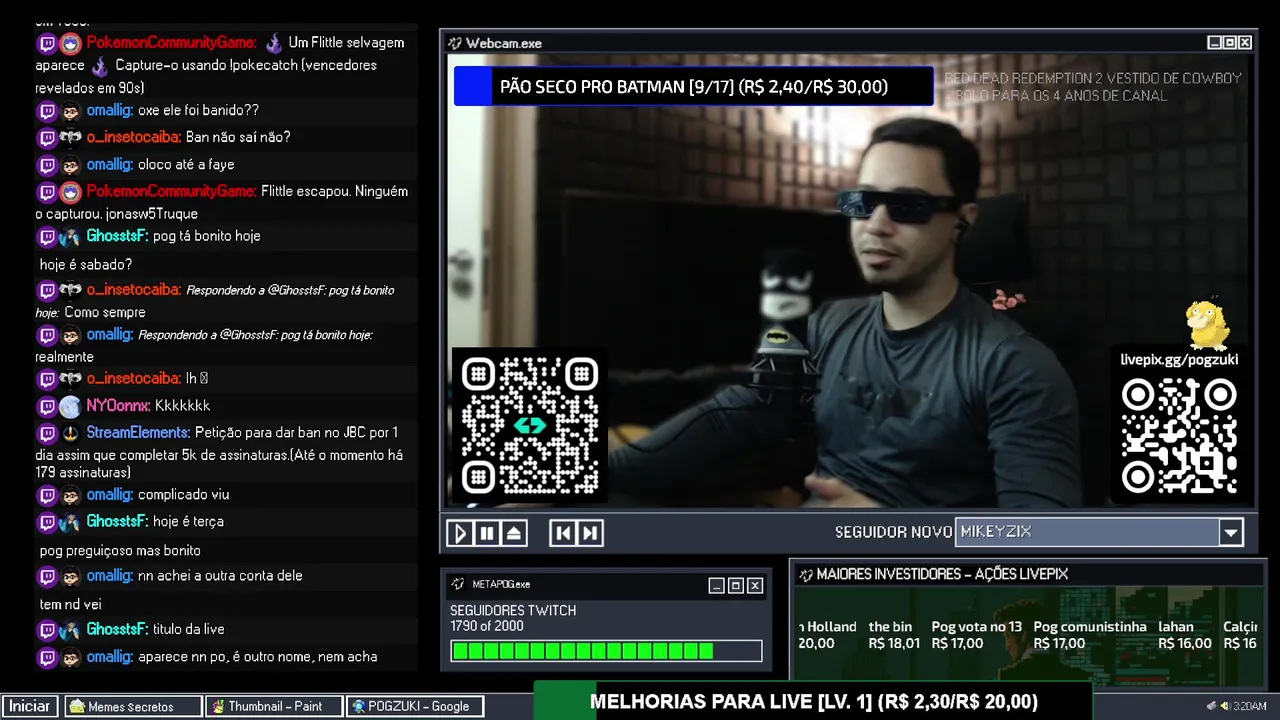Open the Seguidor Novo dropdown arrow
The width and height of the screenshot is (1280, 720).
1231,532
